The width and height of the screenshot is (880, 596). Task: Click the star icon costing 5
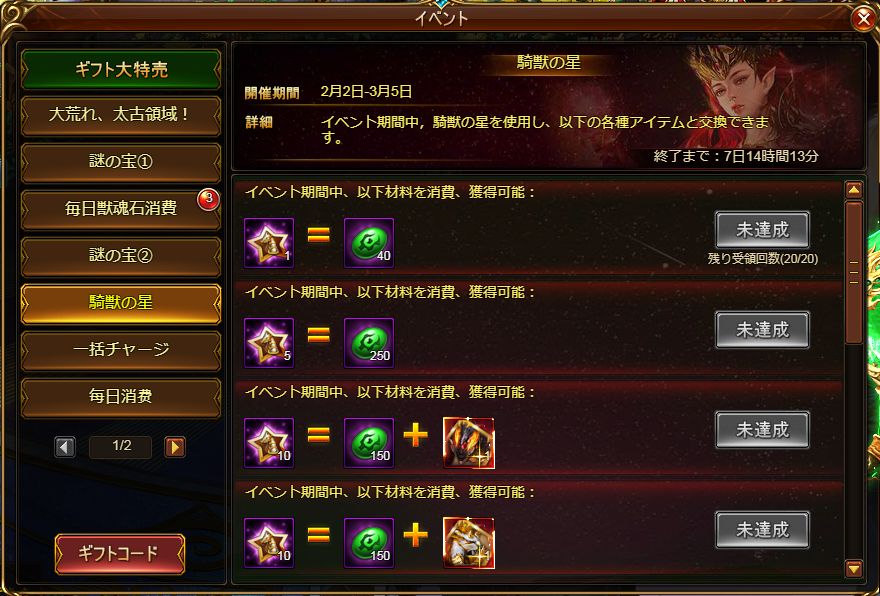click(x=269, y=343)
